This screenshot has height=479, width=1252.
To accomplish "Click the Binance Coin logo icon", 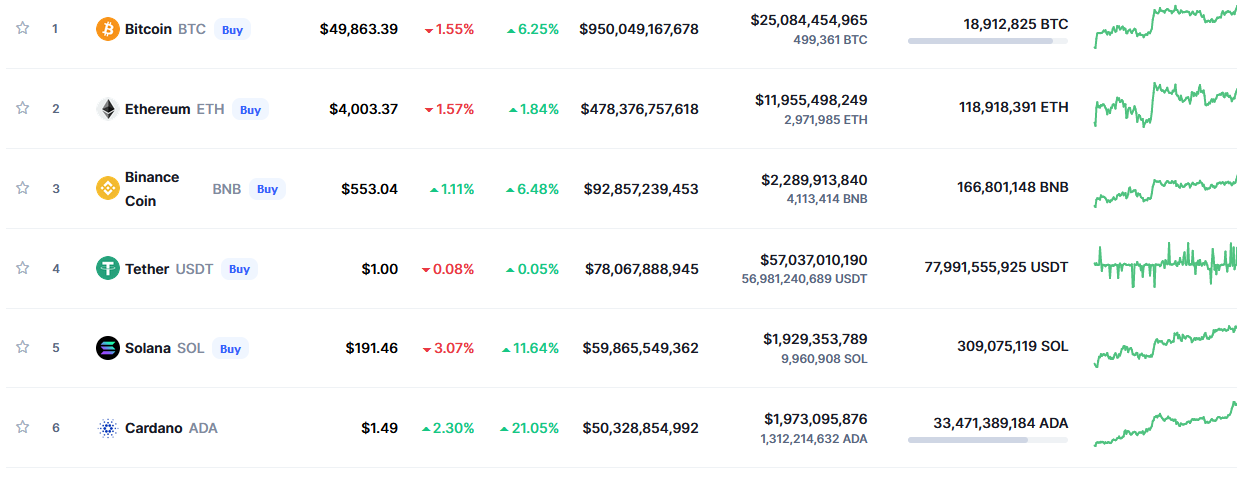I will click(x=107, y=188).
